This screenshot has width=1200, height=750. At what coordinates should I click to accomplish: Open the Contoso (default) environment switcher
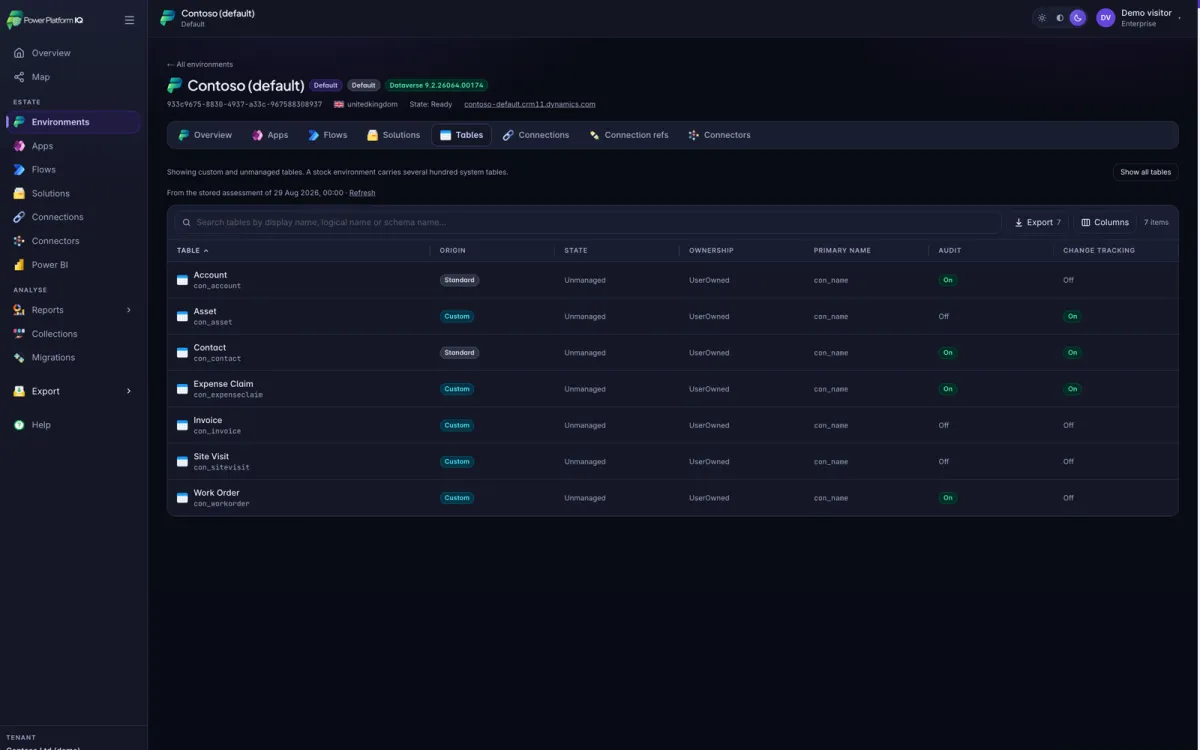(x=208, y=18)
